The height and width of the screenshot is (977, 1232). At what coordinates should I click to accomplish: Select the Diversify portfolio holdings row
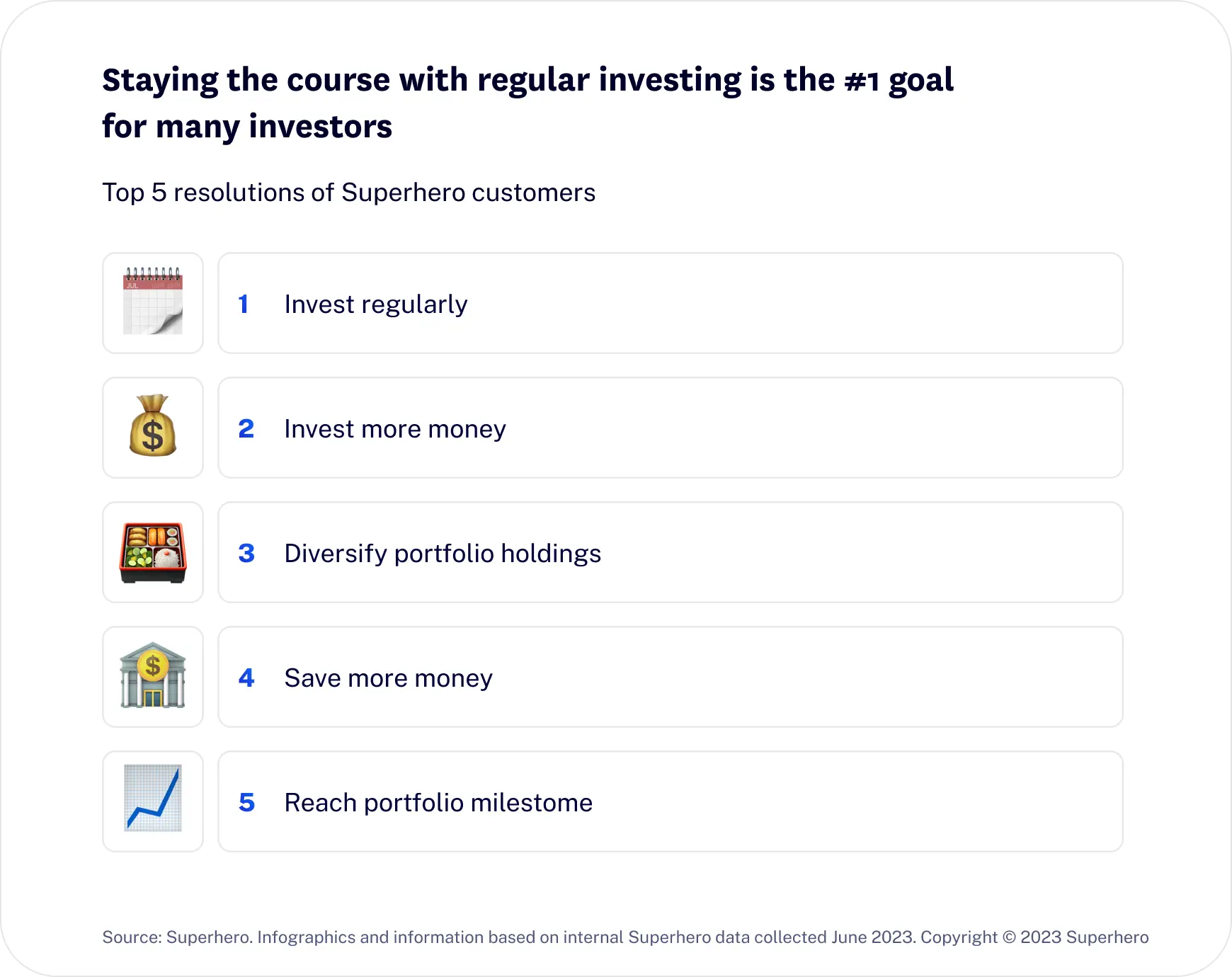[671, 552]
